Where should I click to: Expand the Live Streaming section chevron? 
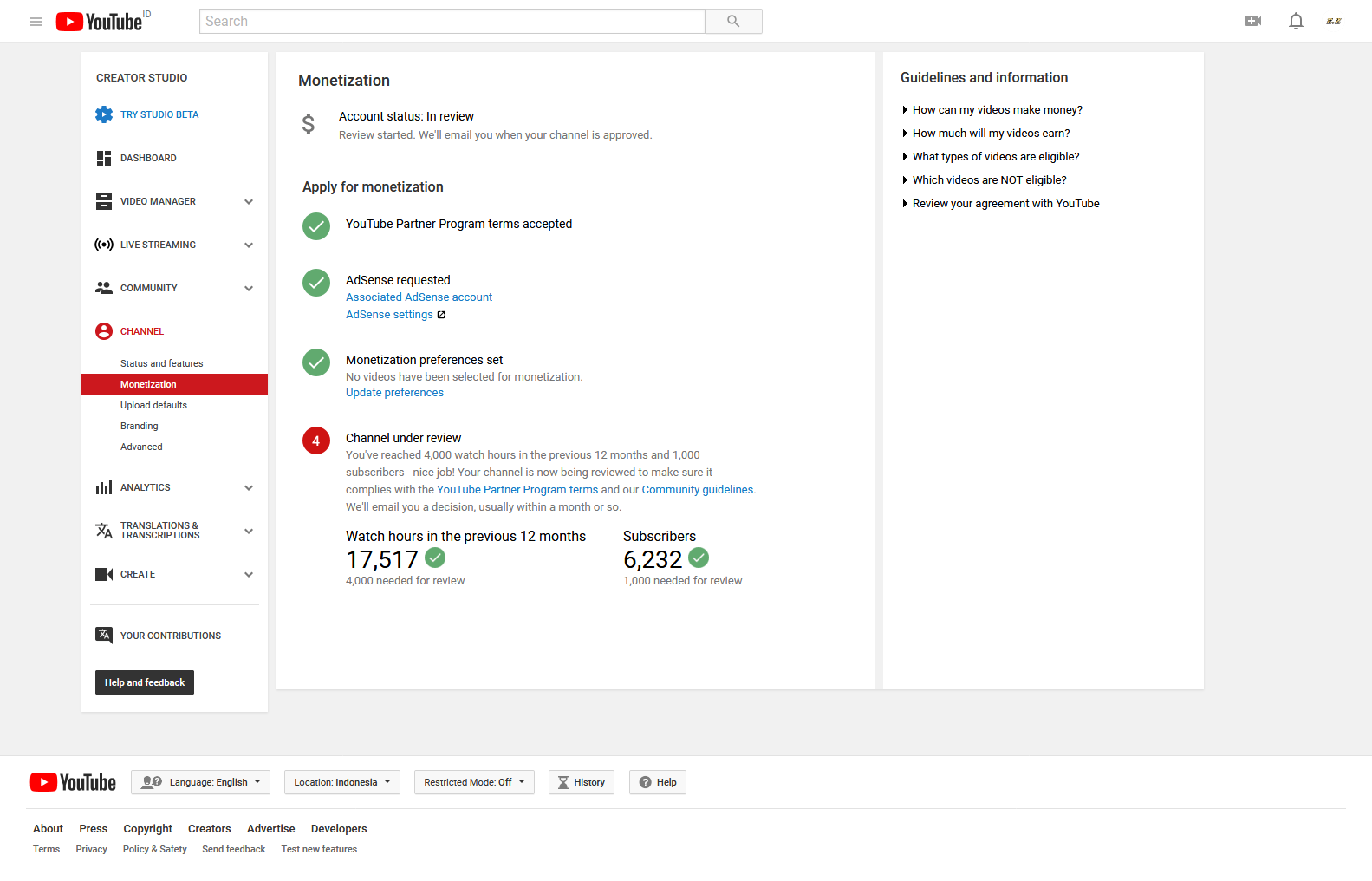click(x=249, y=245)
